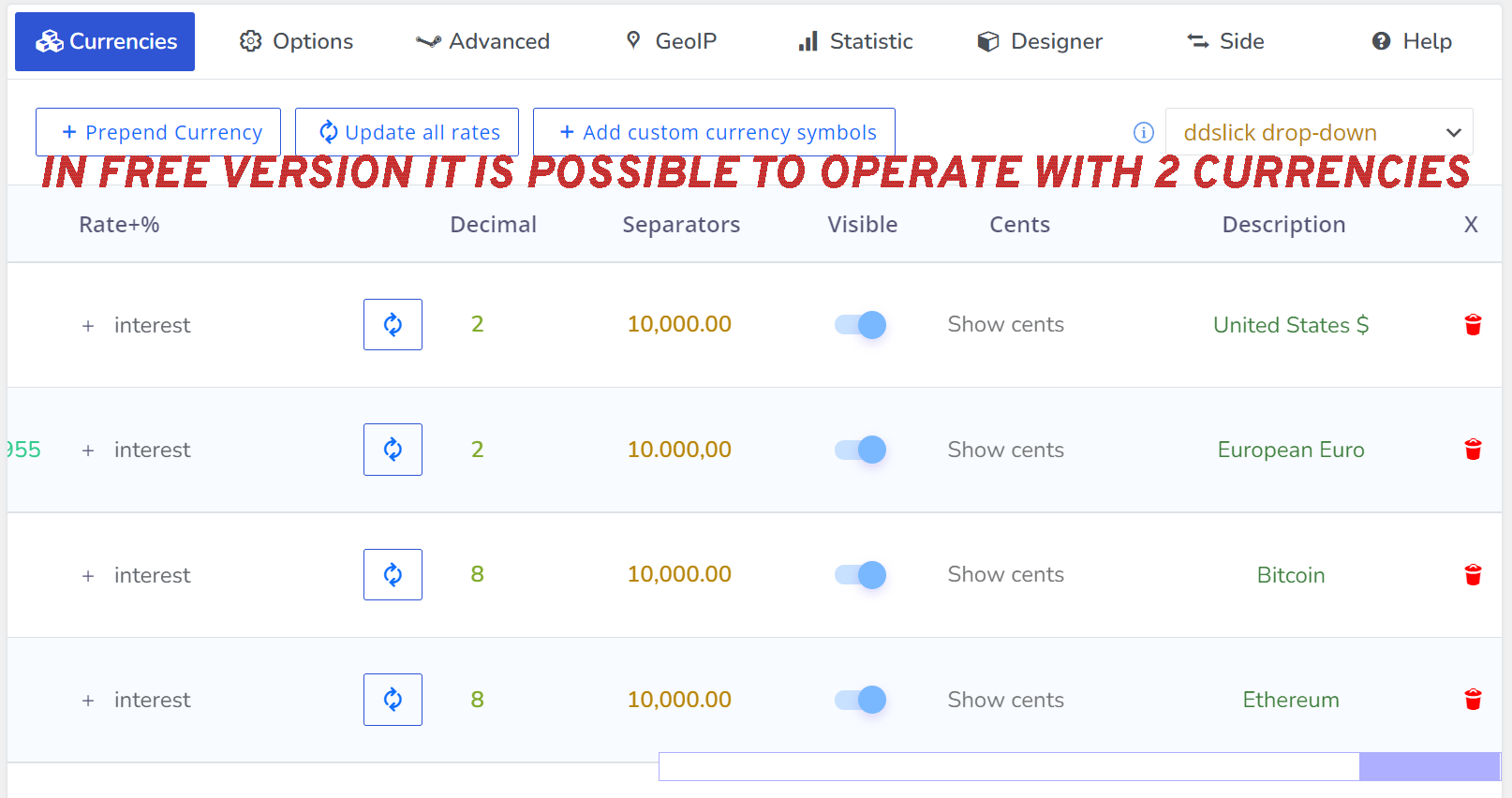Open the Designer tab
This screenshot has height=798, width=1512.
1040,41
